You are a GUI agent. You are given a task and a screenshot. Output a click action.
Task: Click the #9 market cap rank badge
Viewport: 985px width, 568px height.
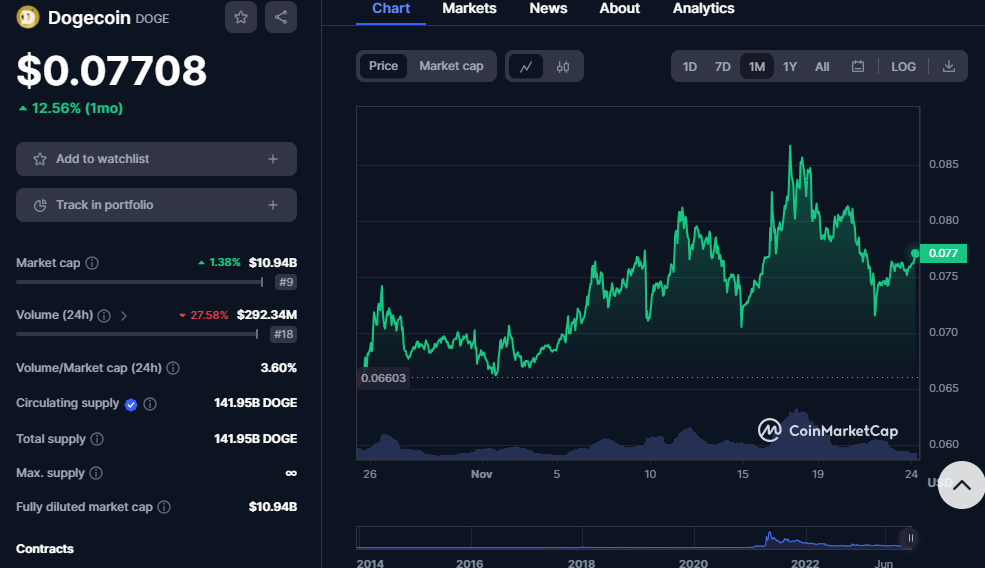pyautogui.click(x=286, y=282)
